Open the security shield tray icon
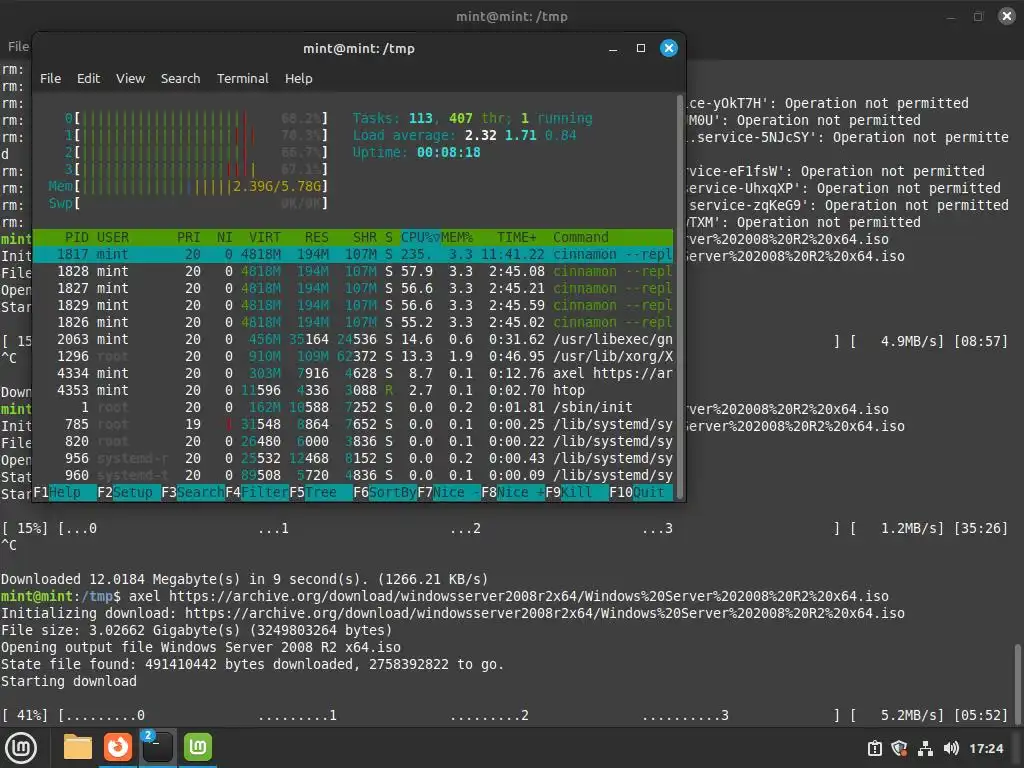Screen dimensions: 1024x768 click(899, 748)
